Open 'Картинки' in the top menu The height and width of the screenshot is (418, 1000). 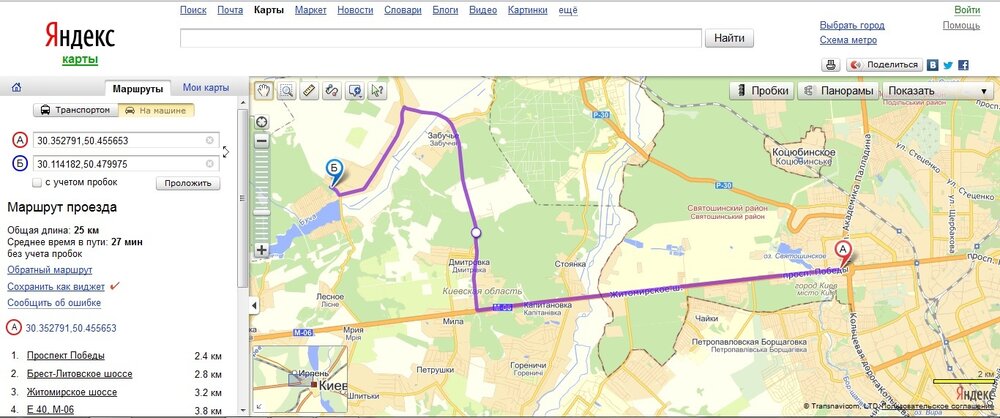pyautogui.click(x=527, y=10)
